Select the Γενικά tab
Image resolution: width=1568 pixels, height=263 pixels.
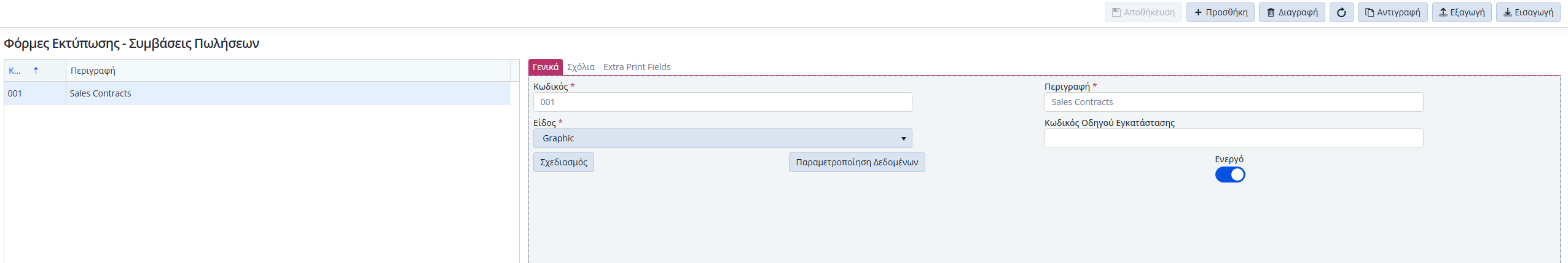tap(545, 67)
